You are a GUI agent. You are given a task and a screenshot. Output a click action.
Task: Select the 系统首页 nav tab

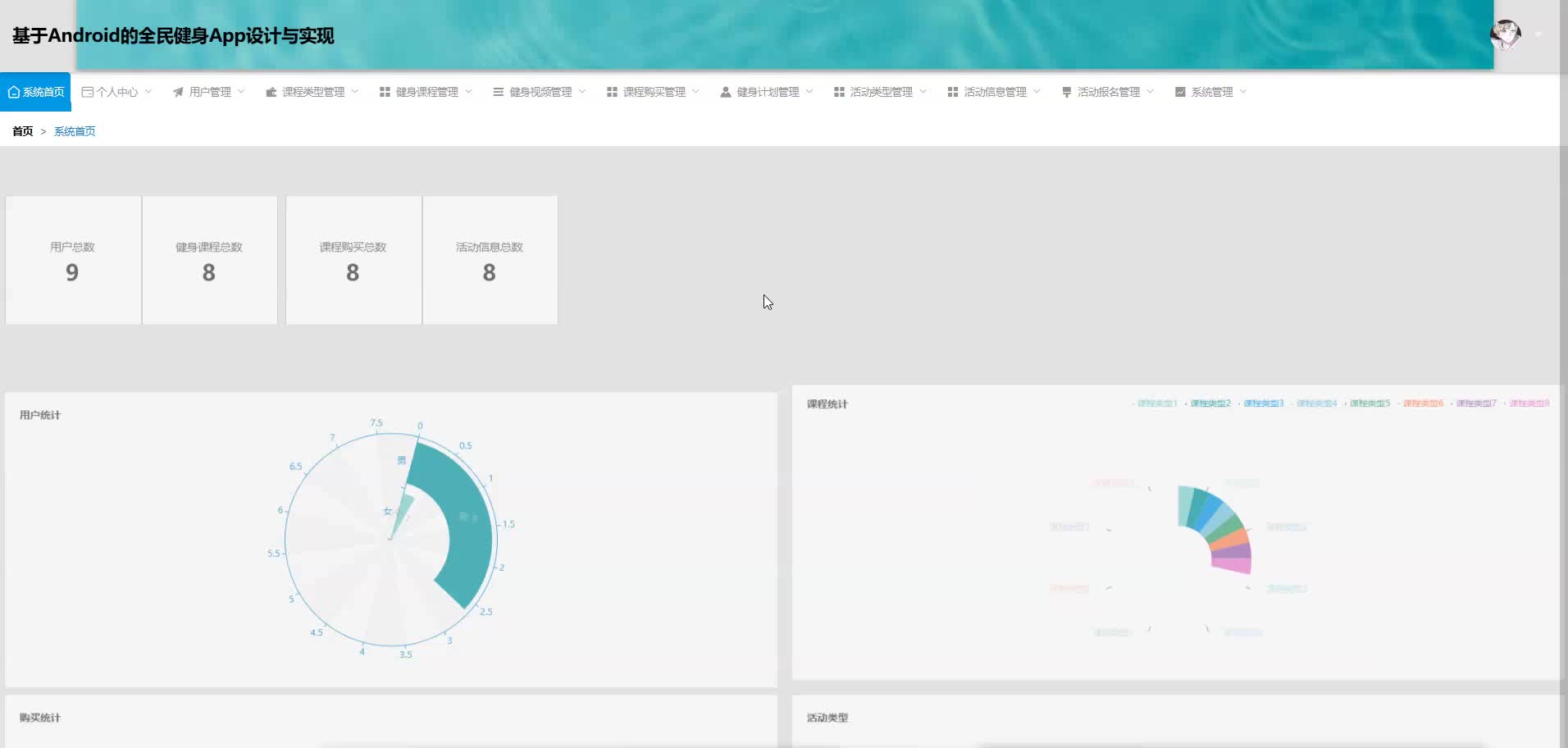[x=35, y=92]
